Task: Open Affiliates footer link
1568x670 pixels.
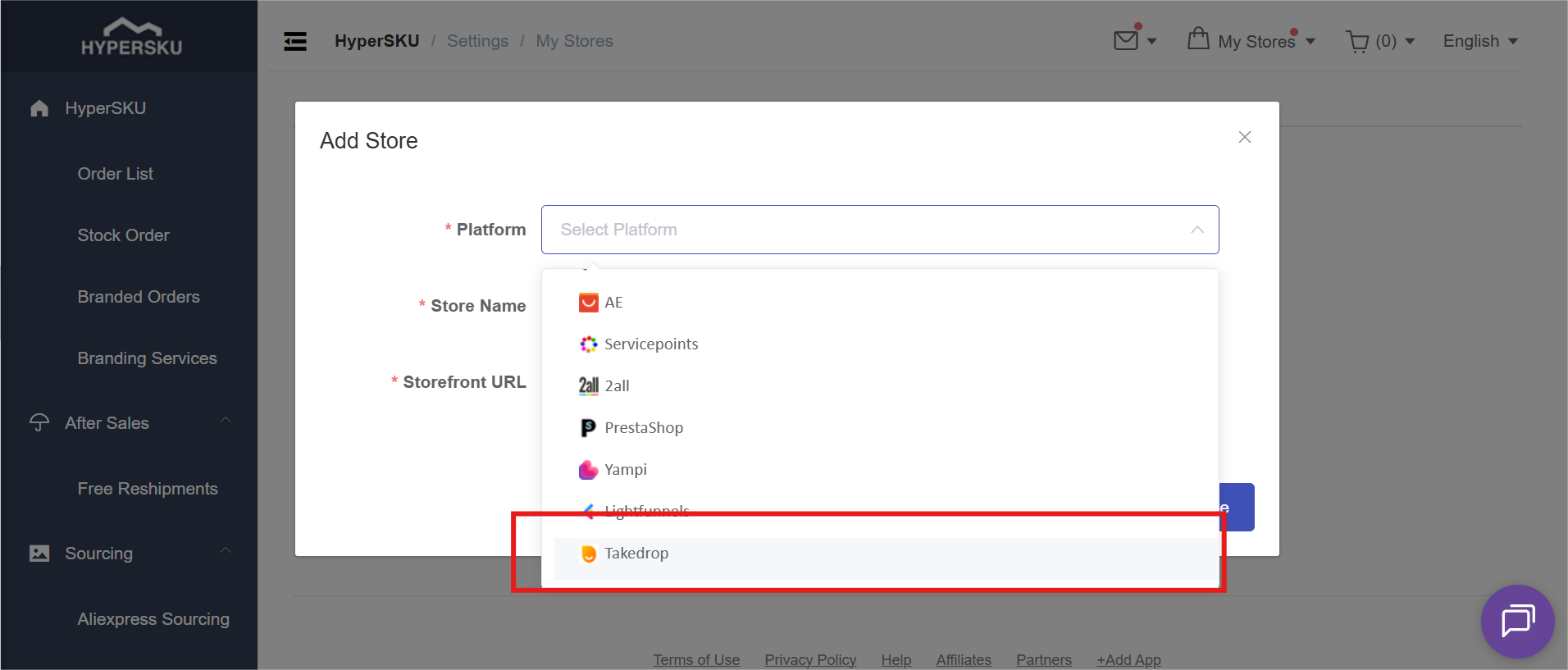Action: (964, 659)
